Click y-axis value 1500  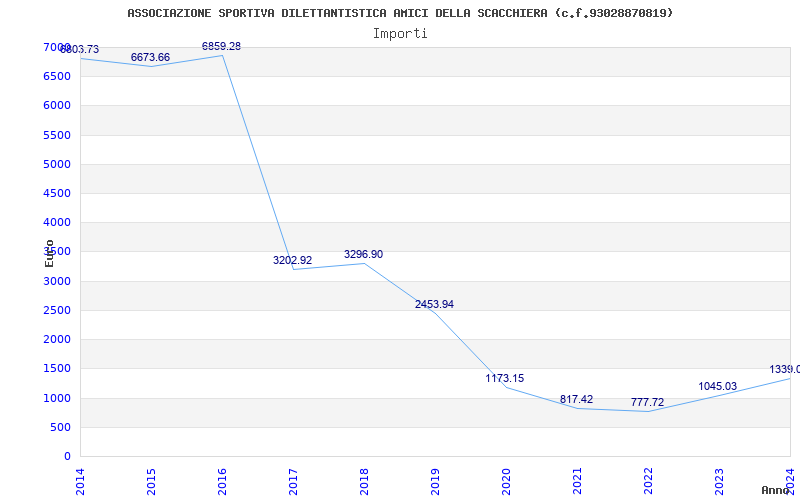(57, 369)
